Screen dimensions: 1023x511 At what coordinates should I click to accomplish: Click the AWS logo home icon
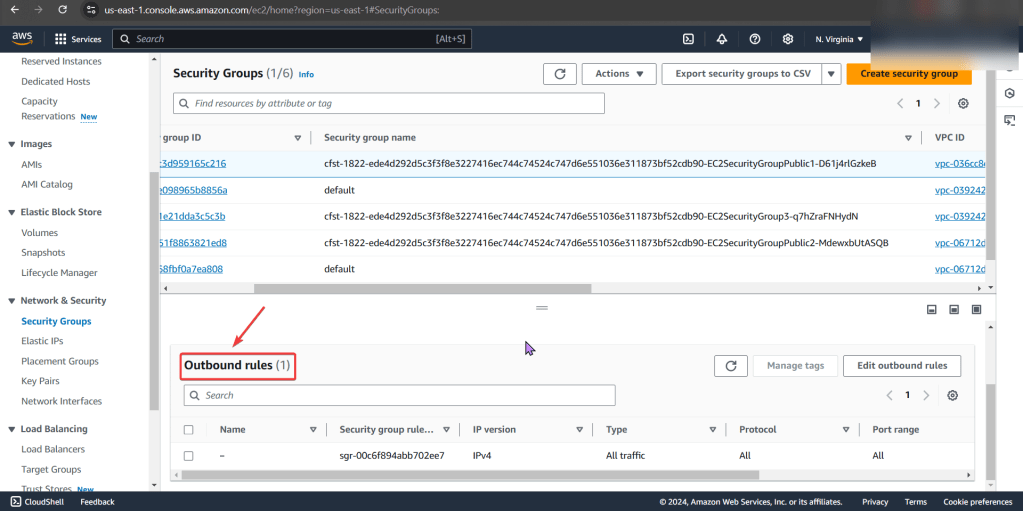[x=22, y=38]
